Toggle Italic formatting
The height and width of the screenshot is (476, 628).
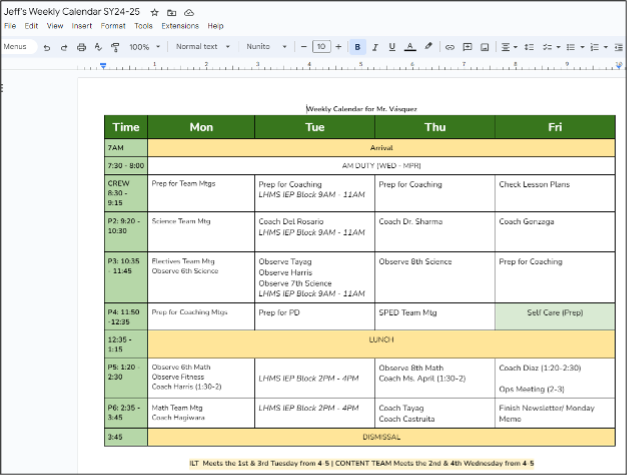[374, 47]
